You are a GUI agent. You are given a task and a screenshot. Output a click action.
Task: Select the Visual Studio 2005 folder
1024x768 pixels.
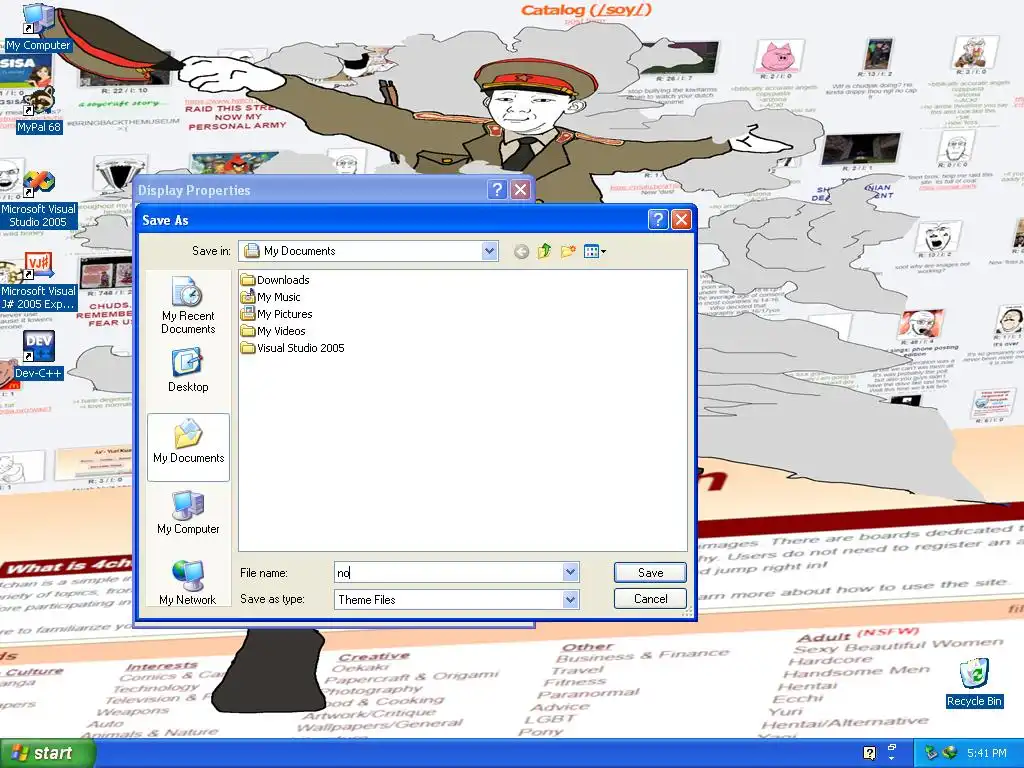(293, 348)
